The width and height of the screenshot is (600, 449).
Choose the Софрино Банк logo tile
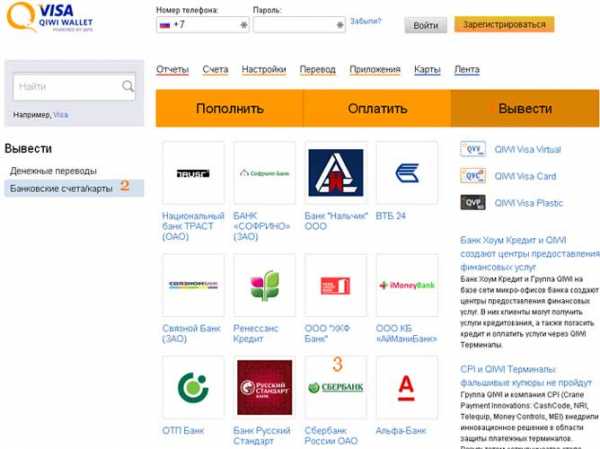click(264, 173)
